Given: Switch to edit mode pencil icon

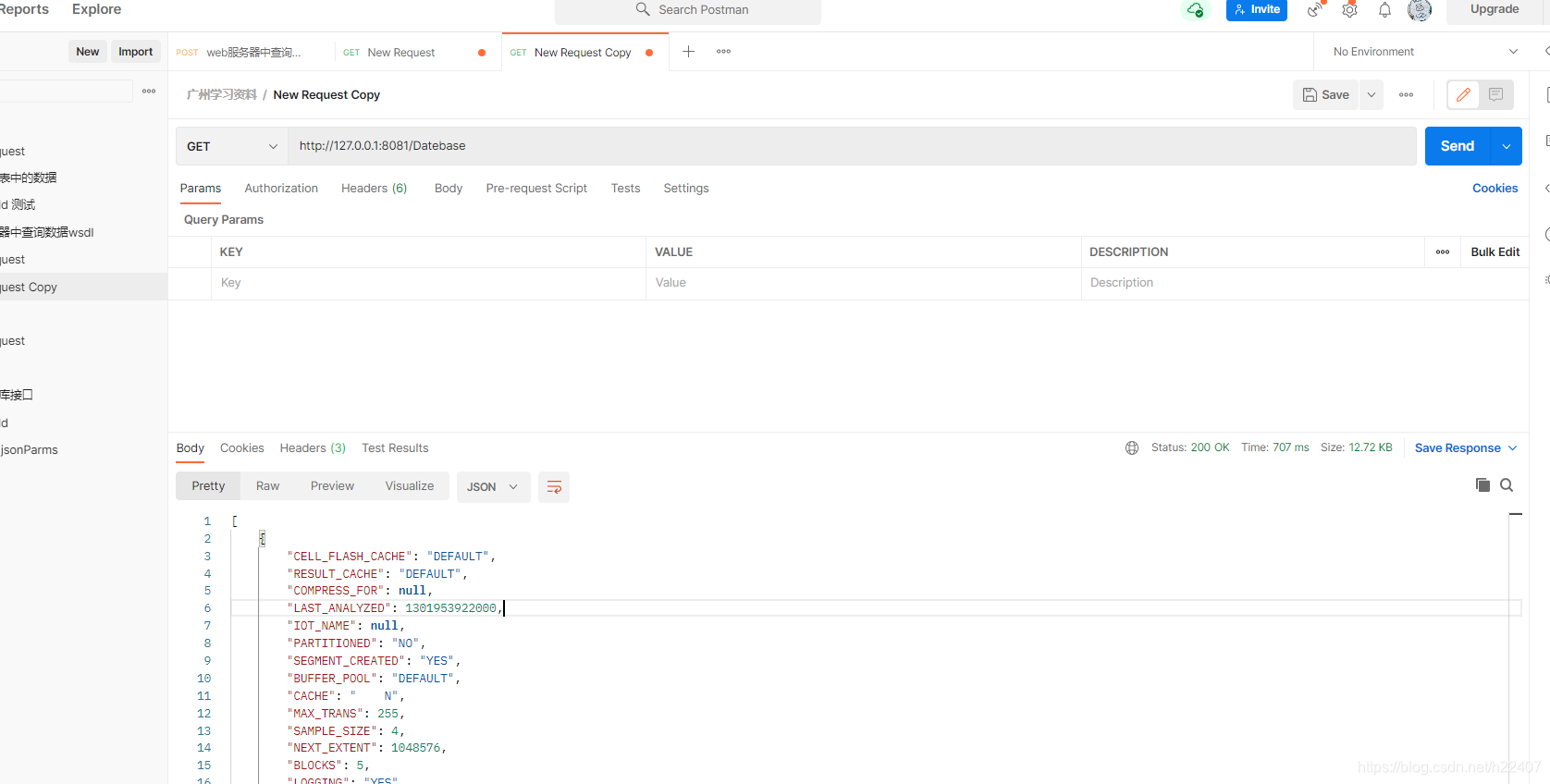Looking at the screenshot, I should click(x=1463, y=94).
